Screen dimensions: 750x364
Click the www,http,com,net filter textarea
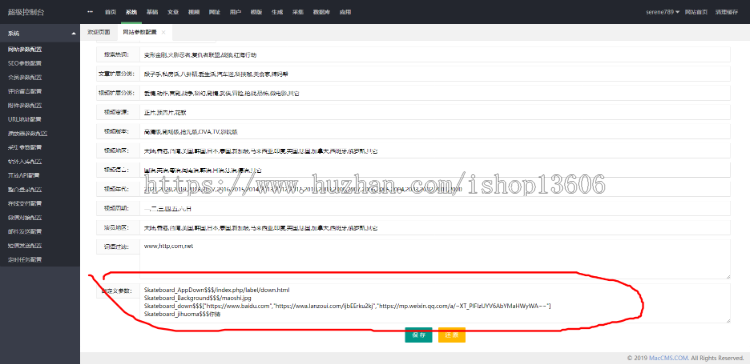[x=435, y=259]
